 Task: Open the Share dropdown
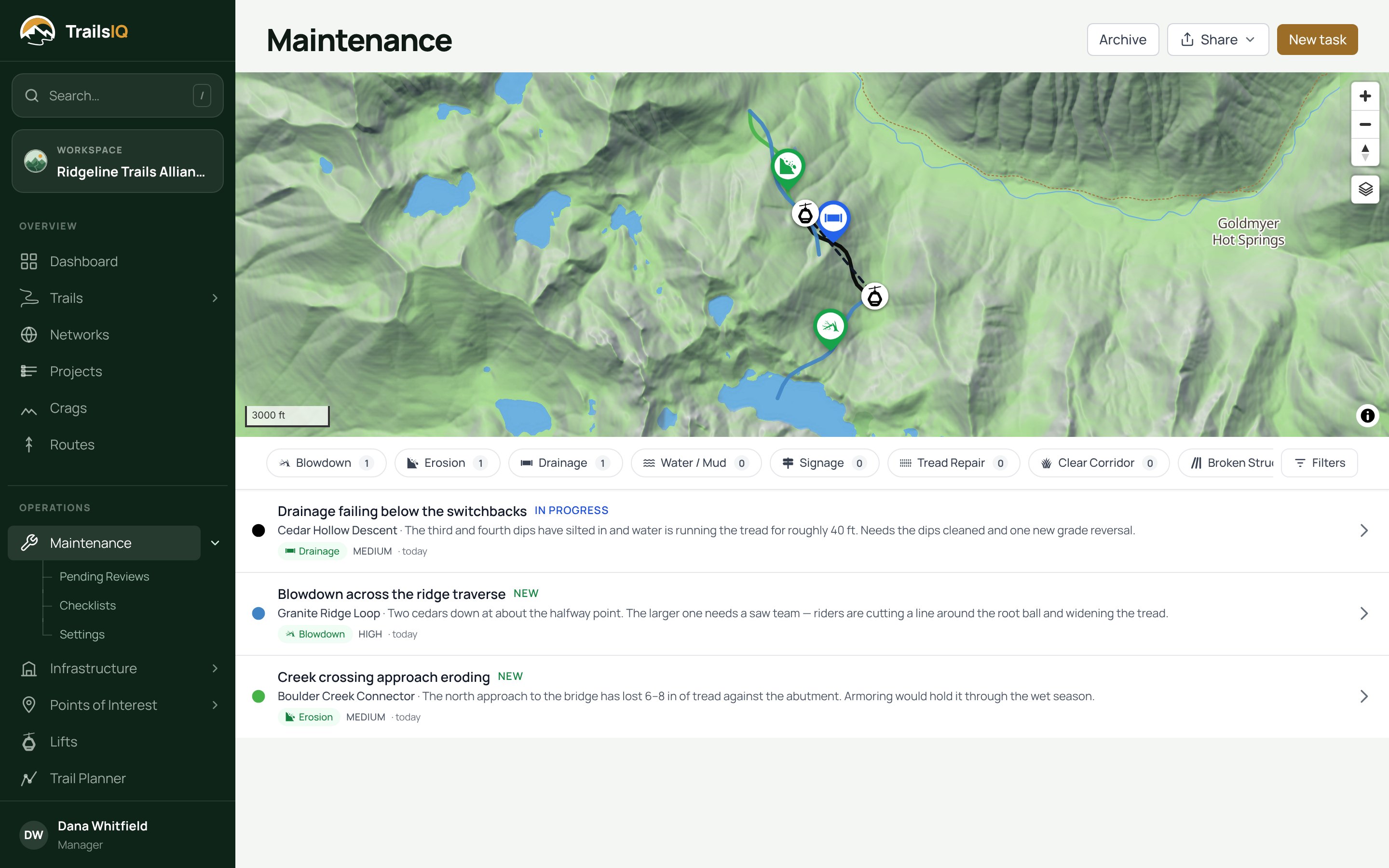1217,40
